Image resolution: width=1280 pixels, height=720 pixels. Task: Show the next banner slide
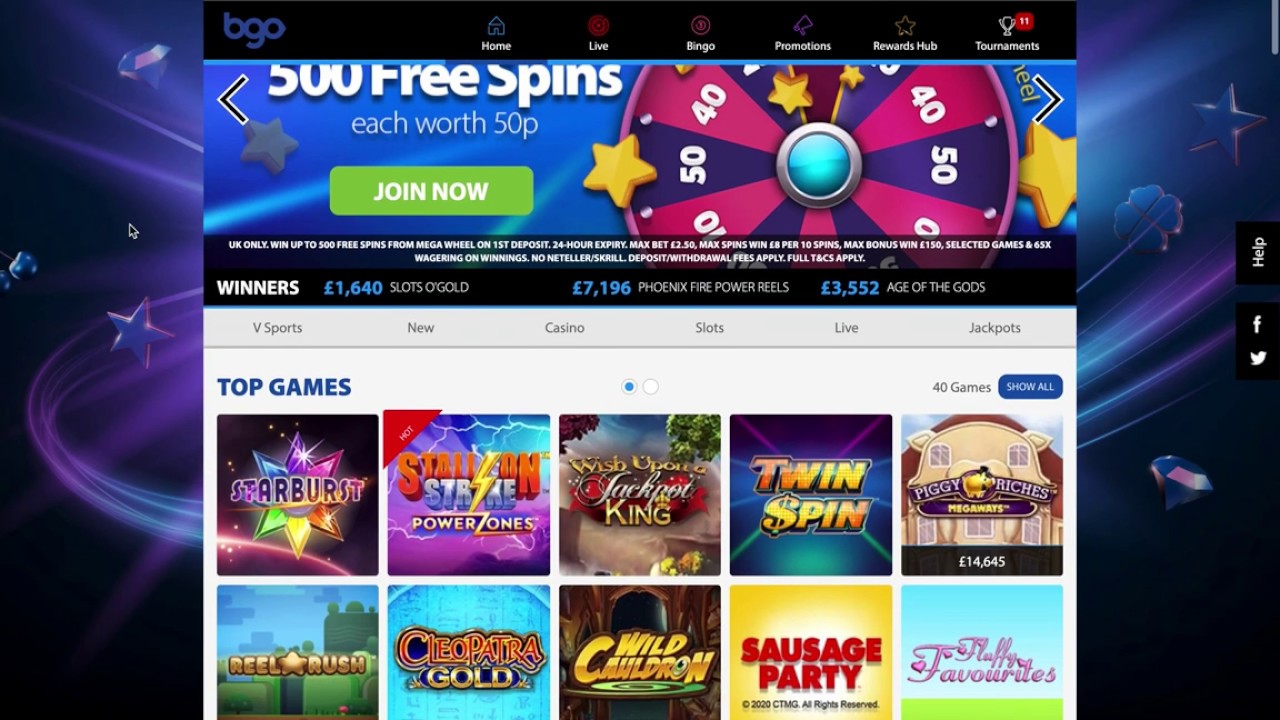tap(1047, 99)
